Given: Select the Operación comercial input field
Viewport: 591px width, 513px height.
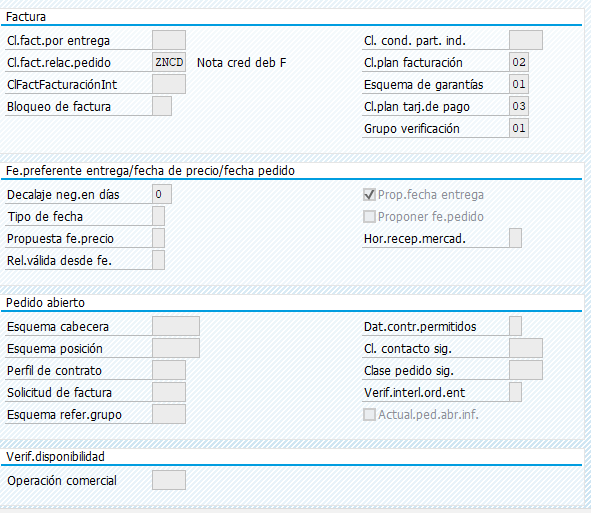Looking at the screenshot, I should point(169,480).
